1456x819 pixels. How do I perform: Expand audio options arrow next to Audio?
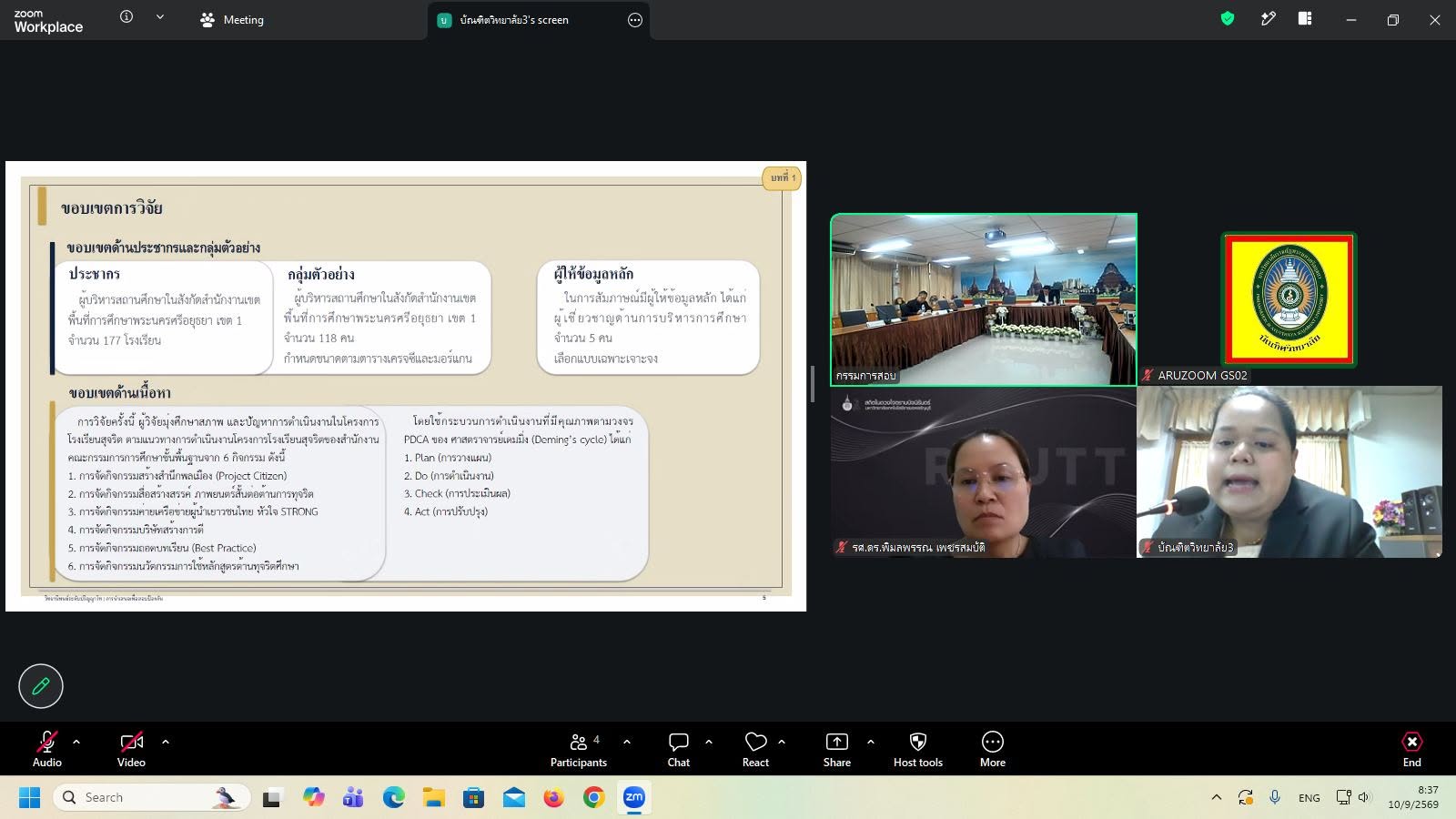click(76, 742)
